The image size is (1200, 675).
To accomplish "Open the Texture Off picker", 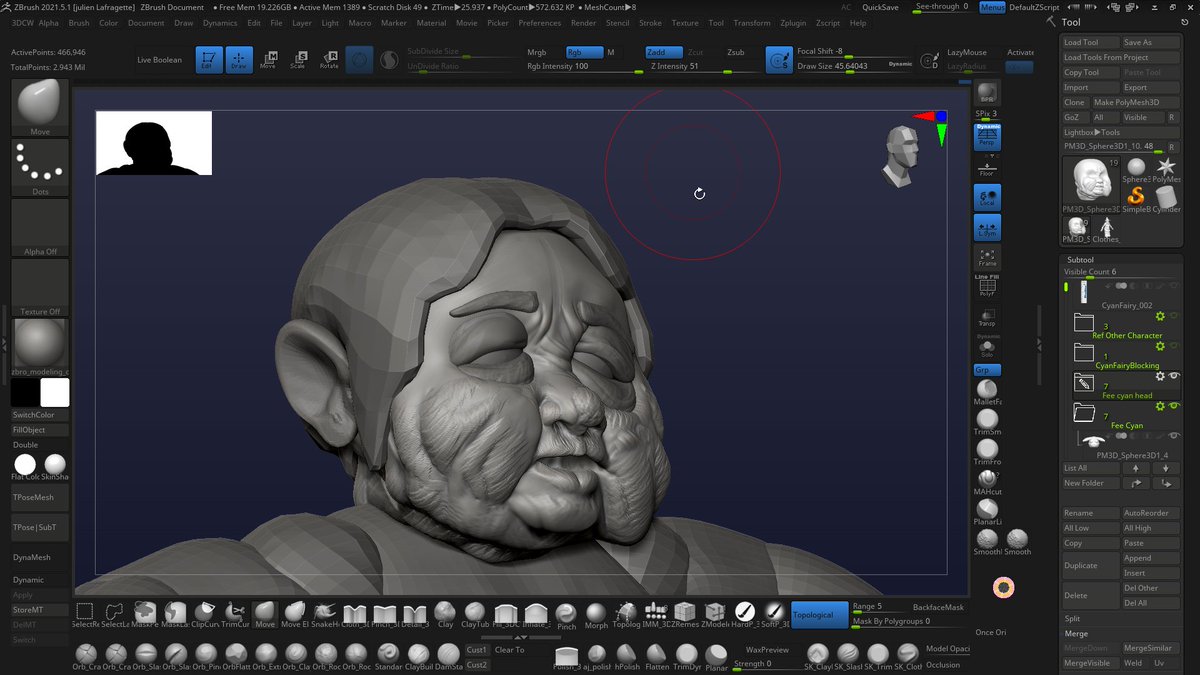I will pos(40,288).
